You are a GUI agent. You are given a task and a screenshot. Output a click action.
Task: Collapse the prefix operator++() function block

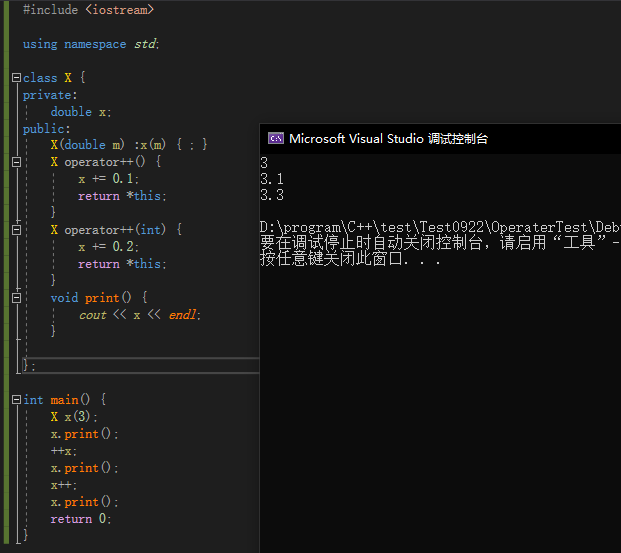(x=16, y=162)
